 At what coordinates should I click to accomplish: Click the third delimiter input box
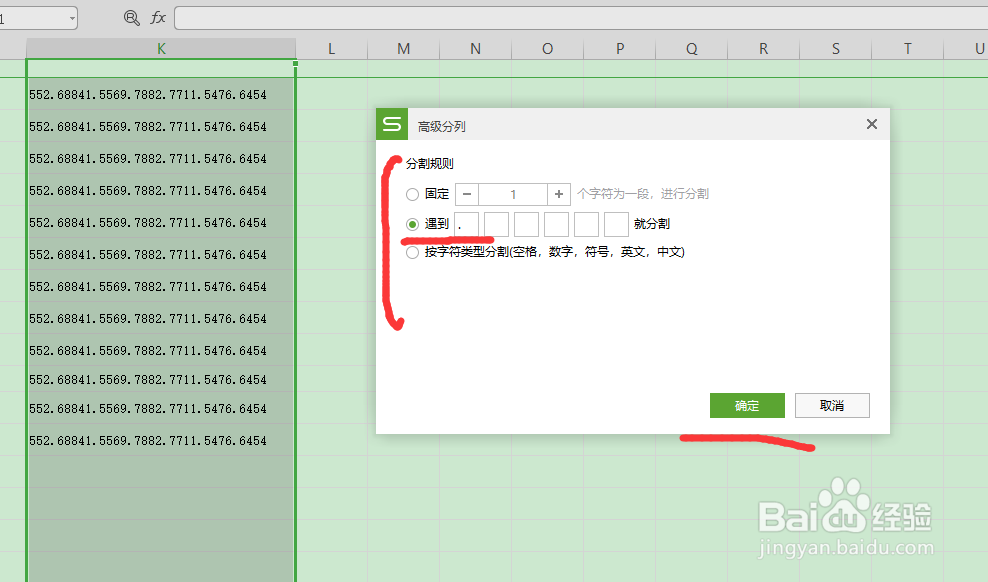pos(526,224)
